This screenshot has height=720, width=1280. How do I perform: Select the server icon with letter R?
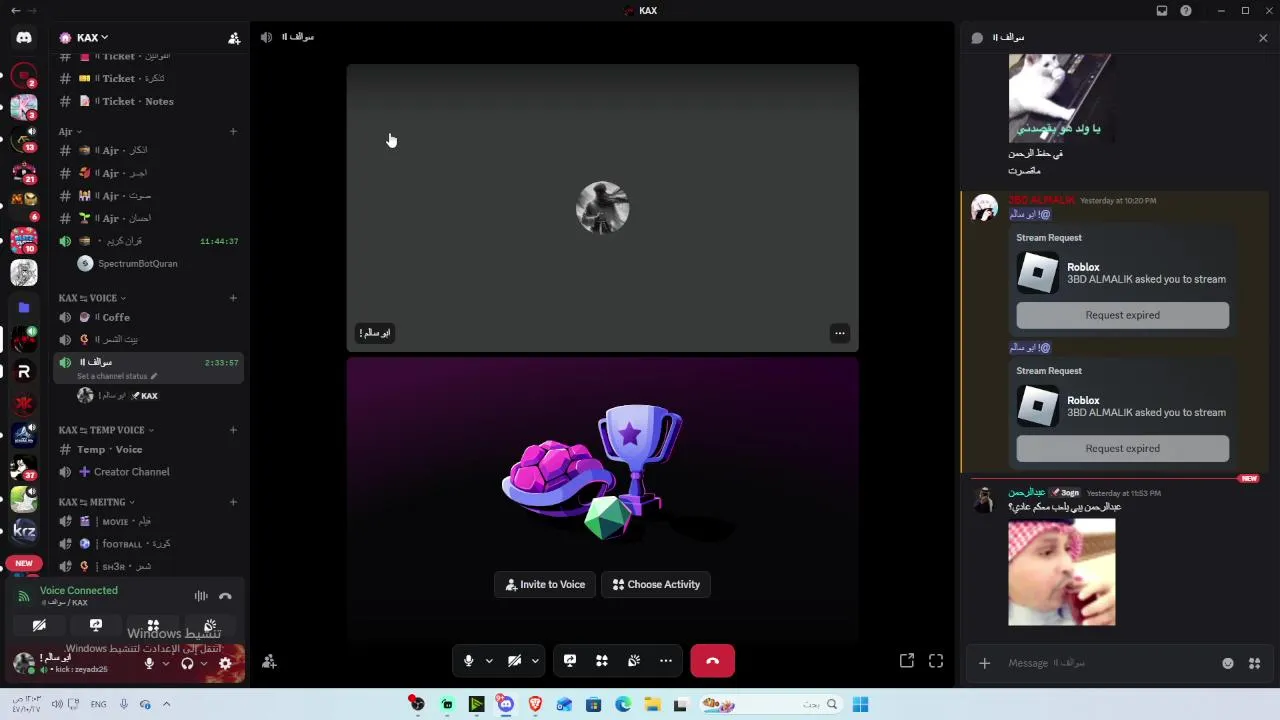(24, 371)
